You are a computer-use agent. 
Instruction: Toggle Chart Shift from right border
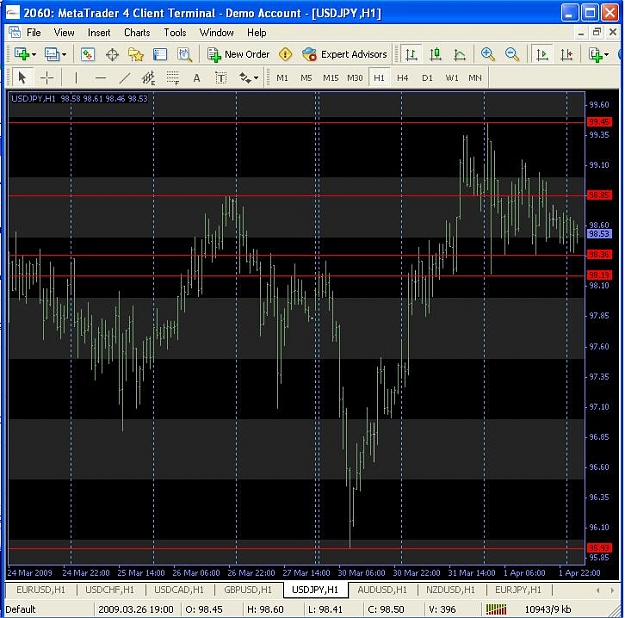coord(566,54)
